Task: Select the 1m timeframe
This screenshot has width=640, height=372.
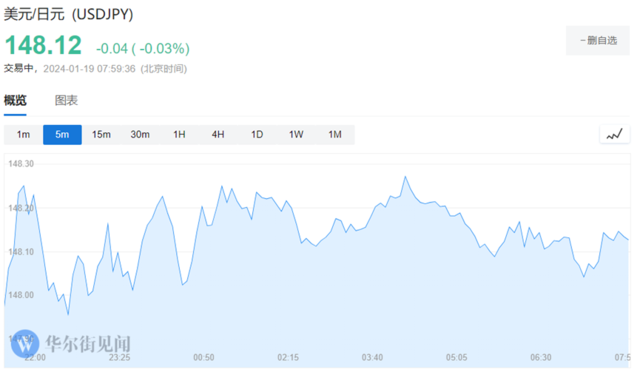Action: point(23,134)
